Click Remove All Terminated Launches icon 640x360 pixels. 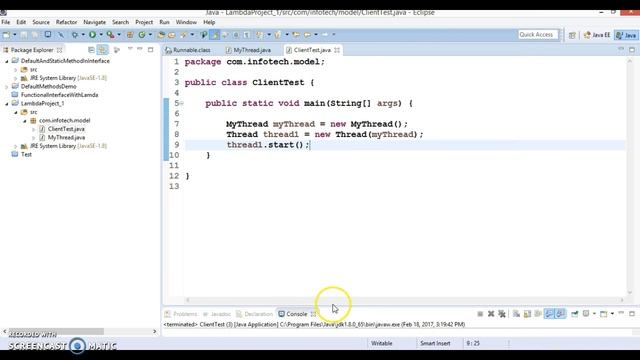click(502, 314)
